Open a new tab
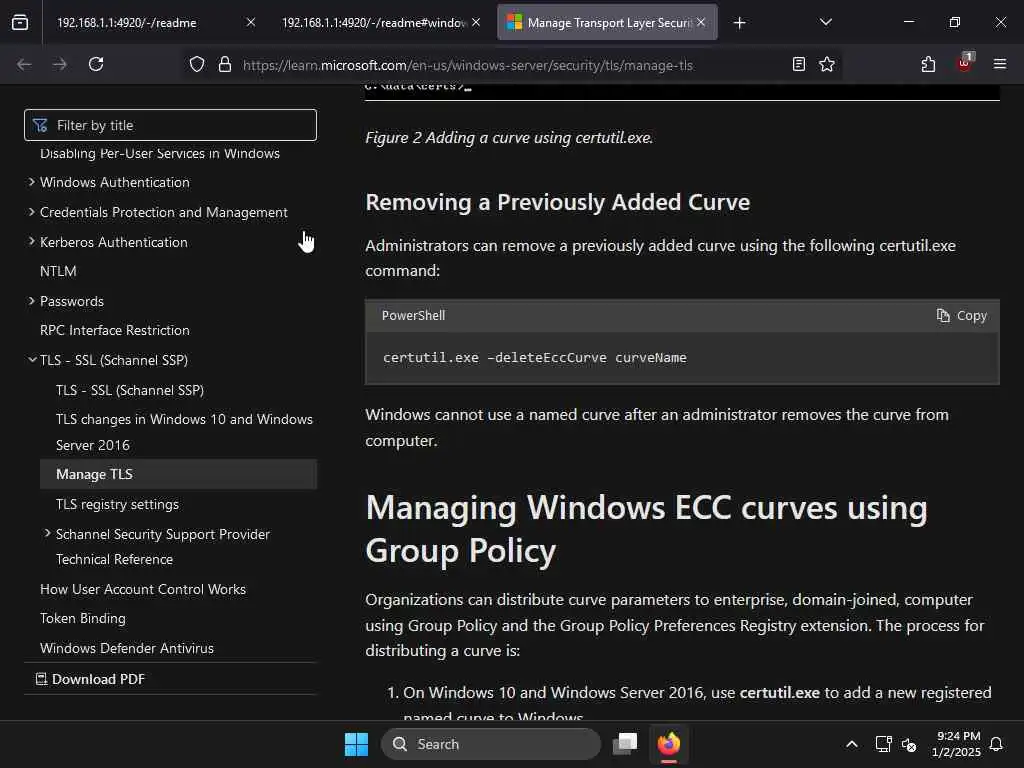The image size is (1024, 768). (739, 23)
